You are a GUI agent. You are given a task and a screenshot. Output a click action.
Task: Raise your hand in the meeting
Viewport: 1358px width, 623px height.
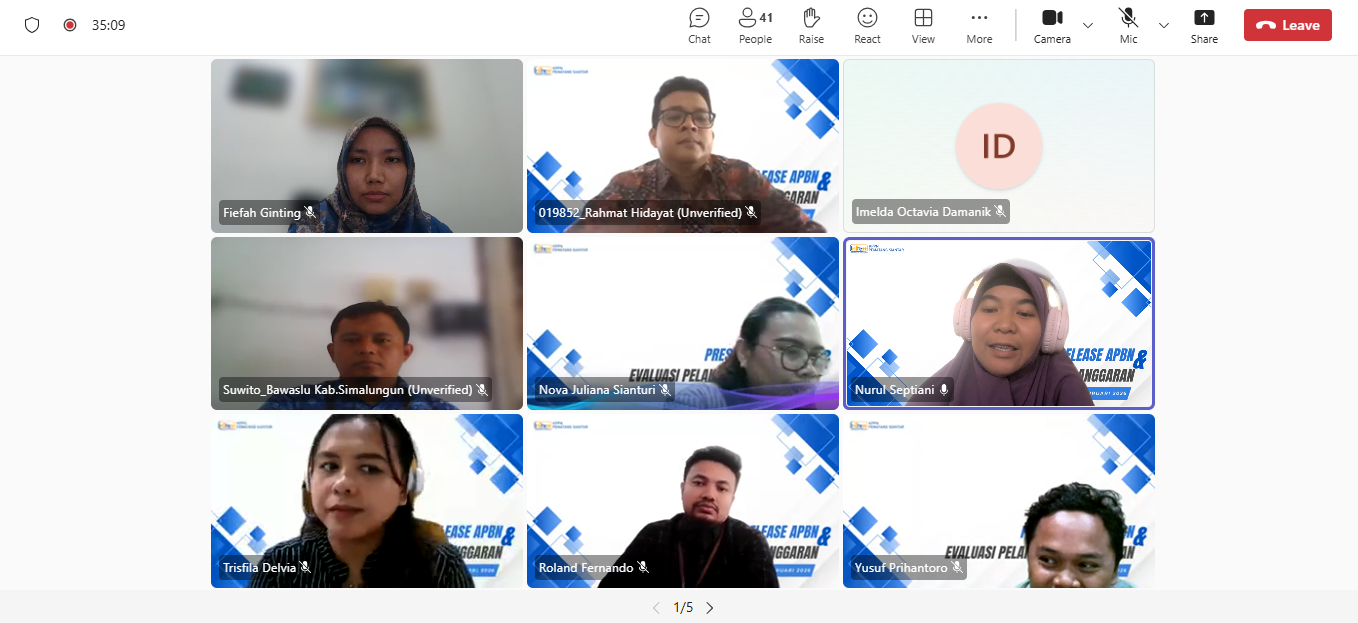click(x=811, y=25)
